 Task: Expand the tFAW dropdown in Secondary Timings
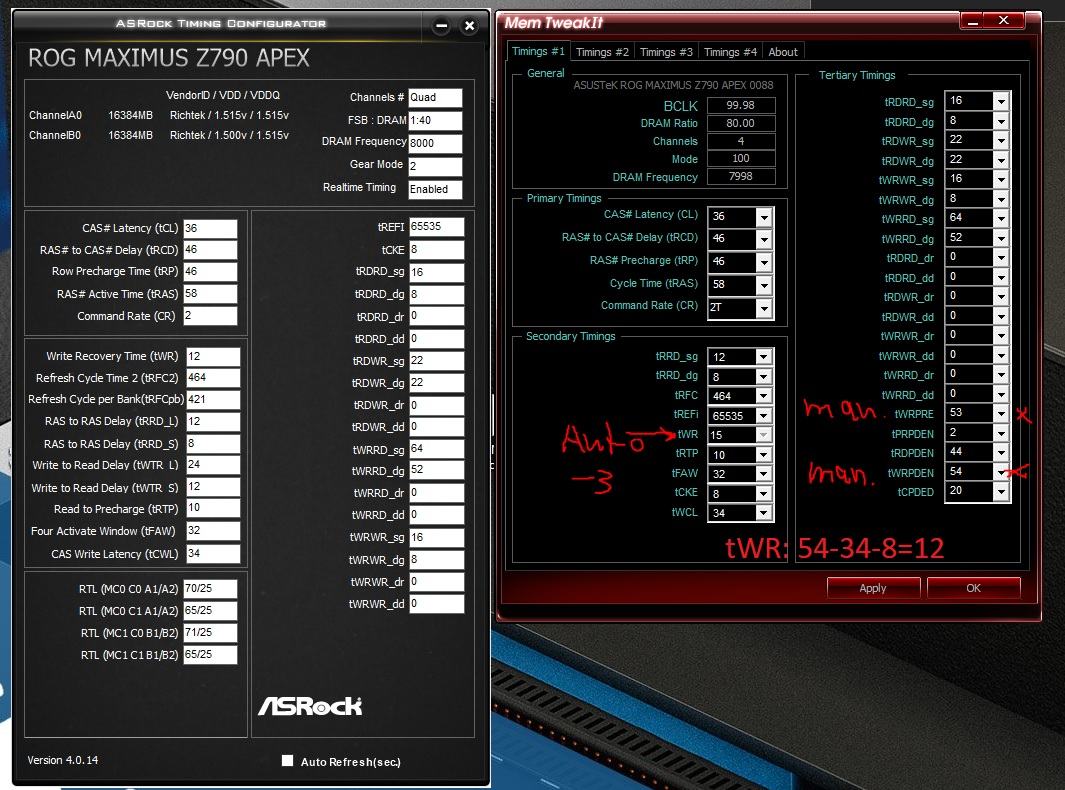tap(763, 474)
